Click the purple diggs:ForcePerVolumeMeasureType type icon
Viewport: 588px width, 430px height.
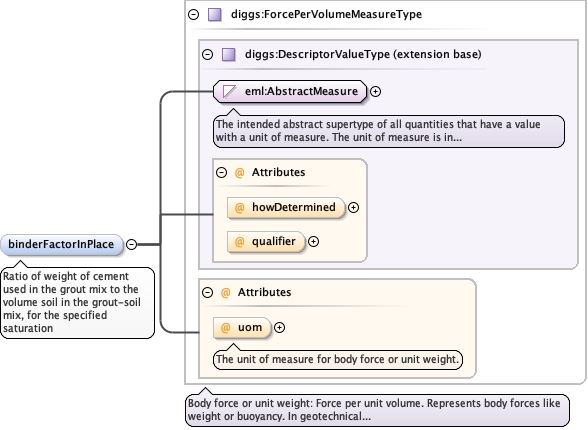point(215,15)
